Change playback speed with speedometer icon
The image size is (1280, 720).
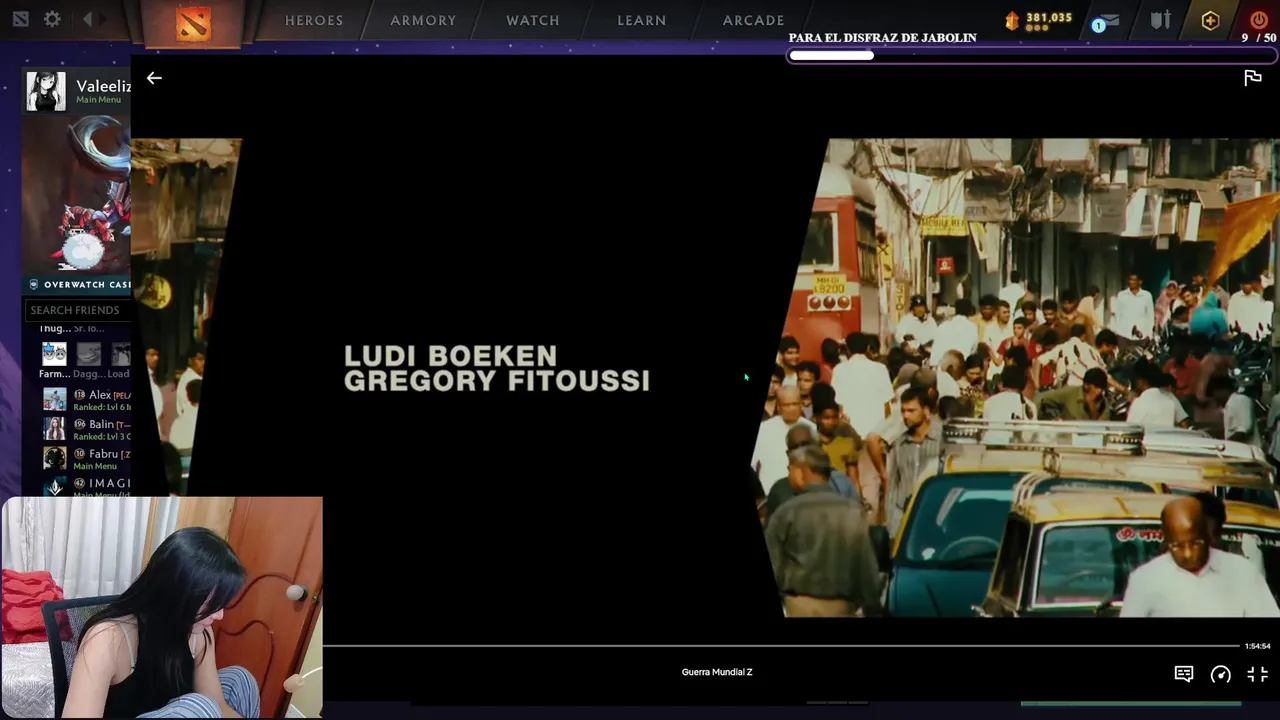point(1220,674)
